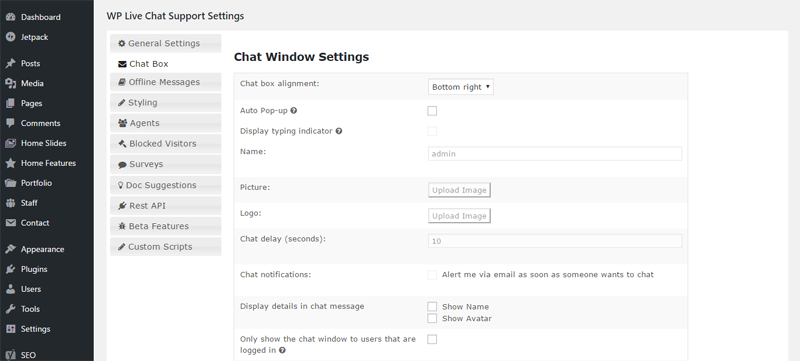Click Upload Image button for Picture
The height and width of the screenshot is (361, 800).
459,190
